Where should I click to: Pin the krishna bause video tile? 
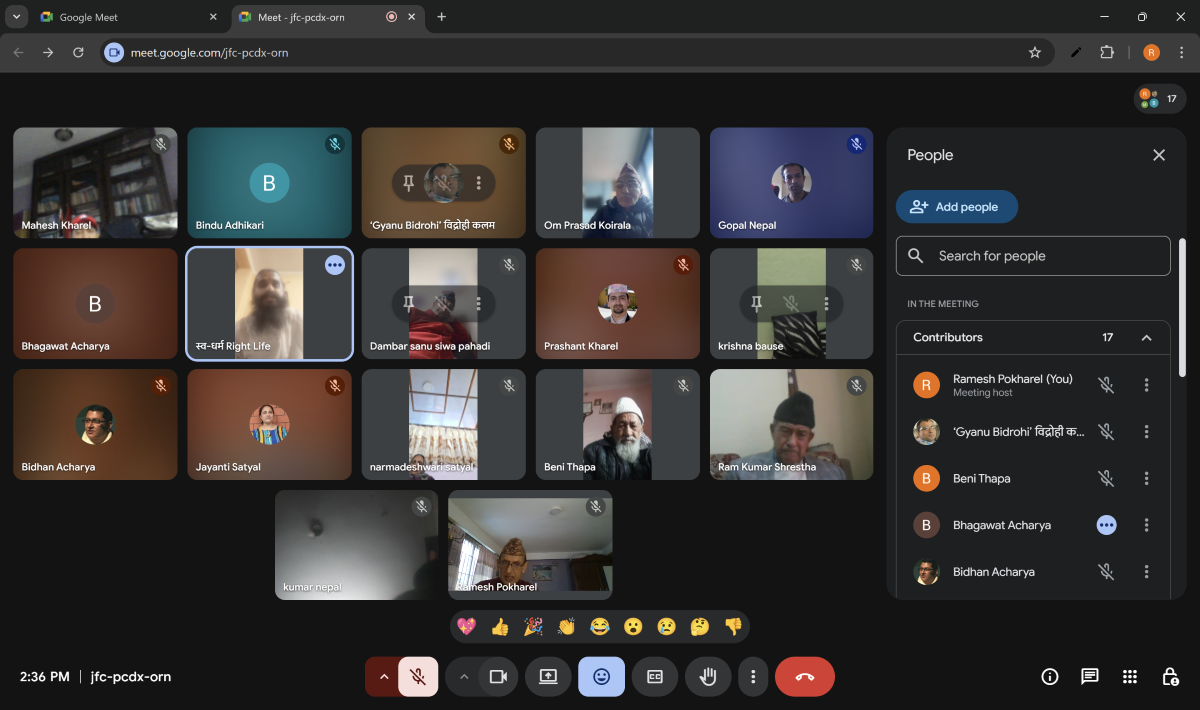click(x=757, y=303)
